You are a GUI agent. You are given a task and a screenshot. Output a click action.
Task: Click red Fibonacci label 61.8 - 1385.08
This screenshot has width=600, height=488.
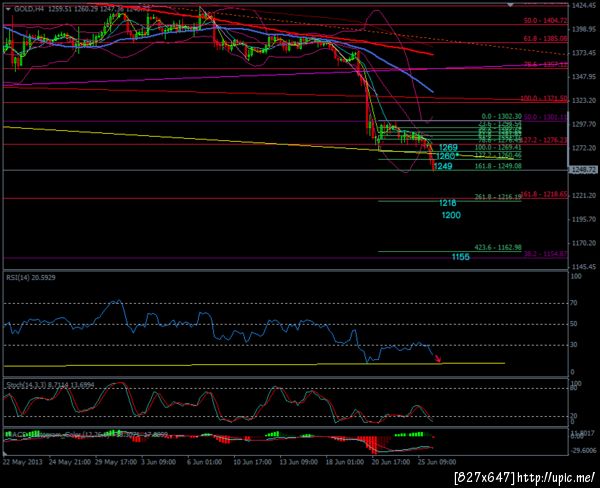pyautogui.click(x=546, y=39)
